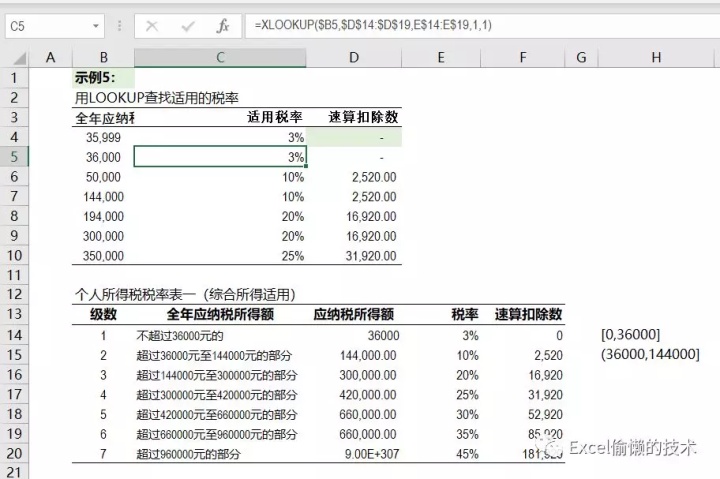Click the Cancel (X) formula bar icon

pos(152,26)
